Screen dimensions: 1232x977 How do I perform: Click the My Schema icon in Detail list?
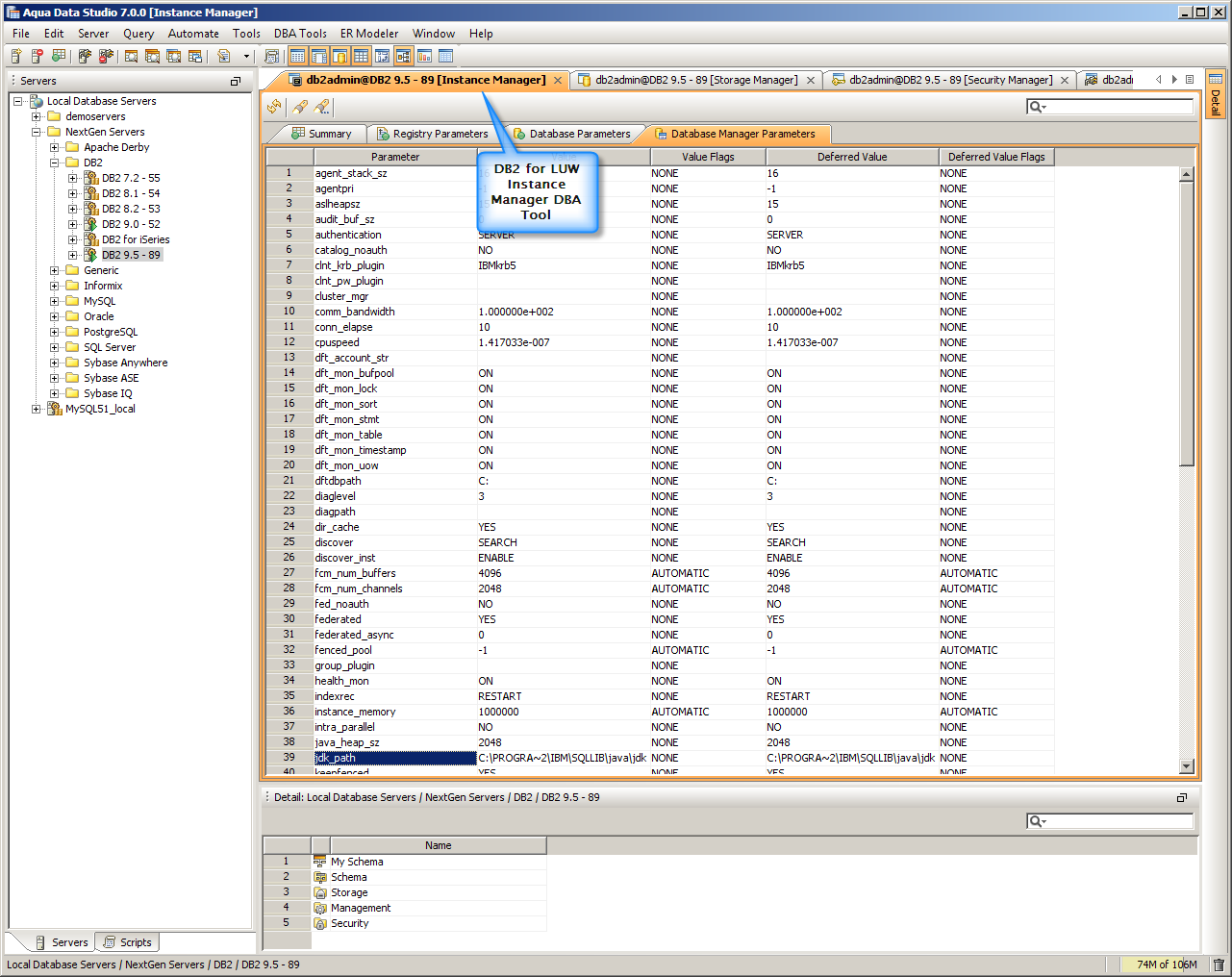pos(320,862)
